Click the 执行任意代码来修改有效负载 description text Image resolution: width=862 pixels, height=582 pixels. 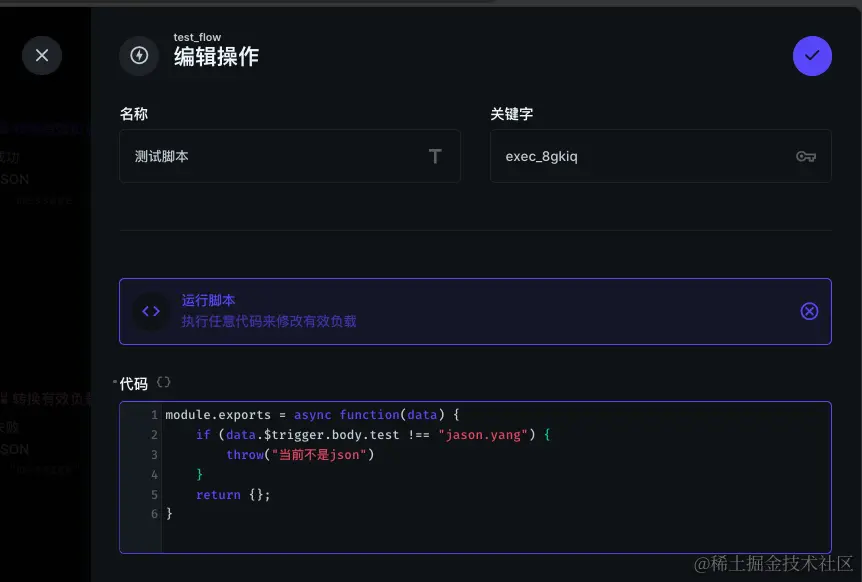point(269,322)
